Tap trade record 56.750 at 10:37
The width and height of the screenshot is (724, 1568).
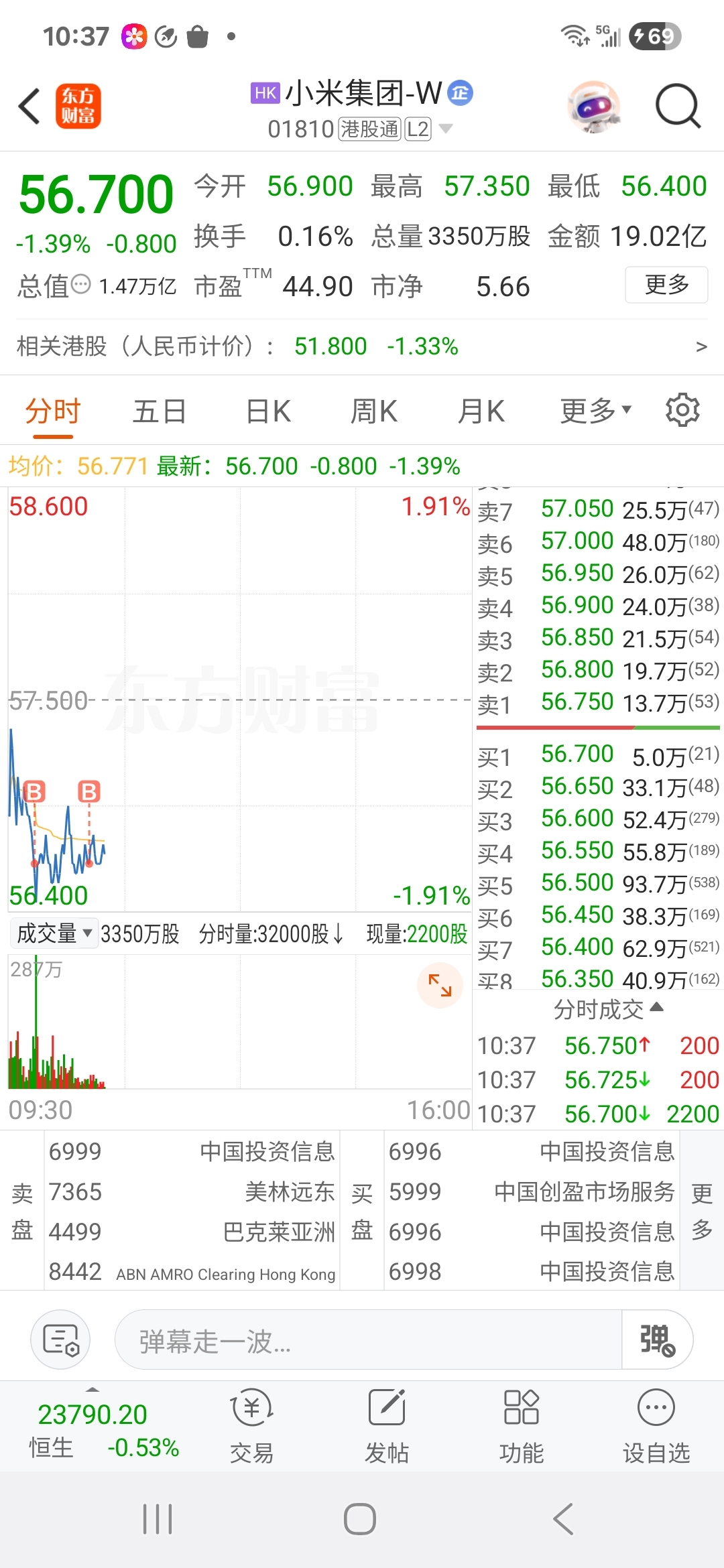598,1045
